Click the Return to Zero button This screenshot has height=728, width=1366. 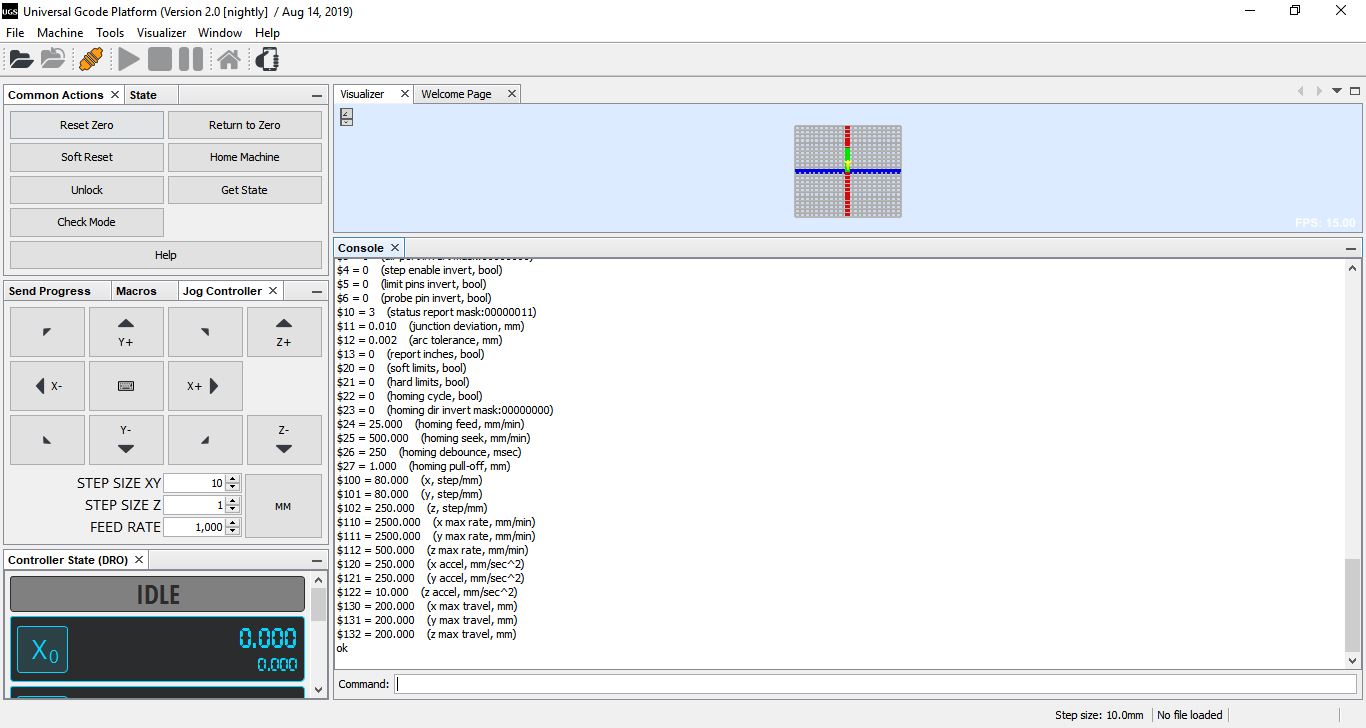point(245,125)
